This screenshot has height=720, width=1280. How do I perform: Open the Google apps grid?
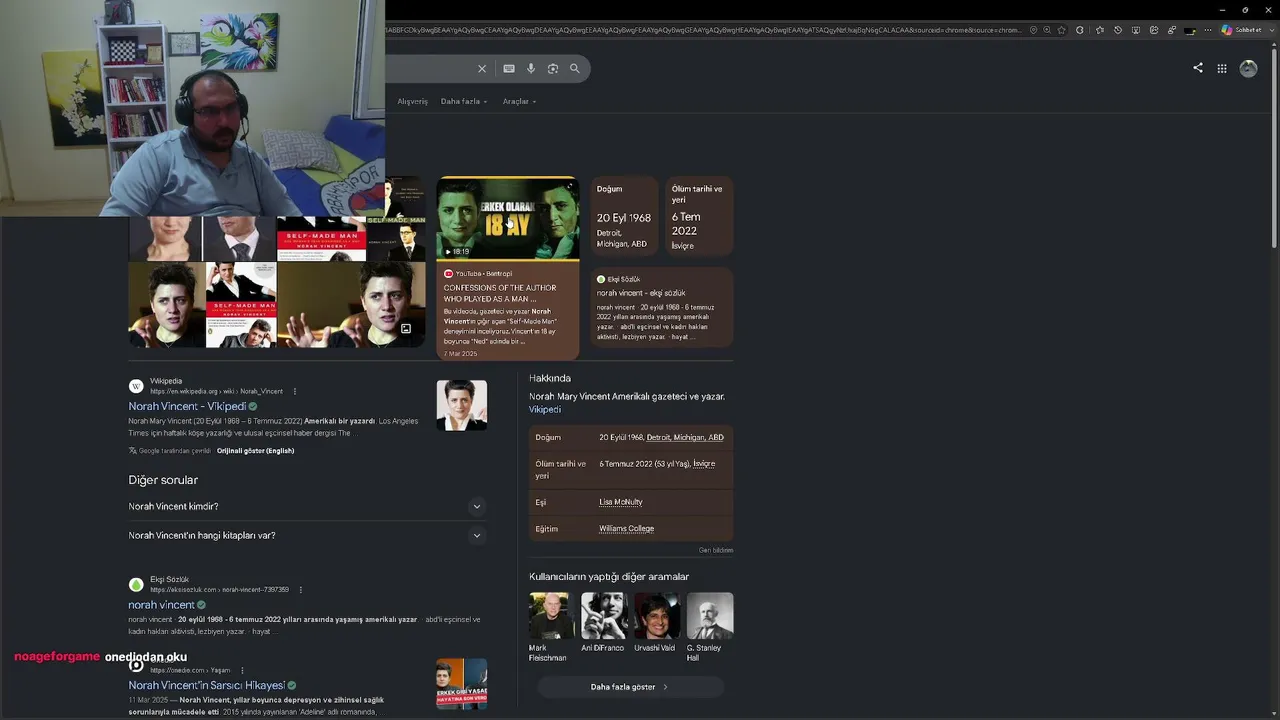click(x=1222, y=68)
